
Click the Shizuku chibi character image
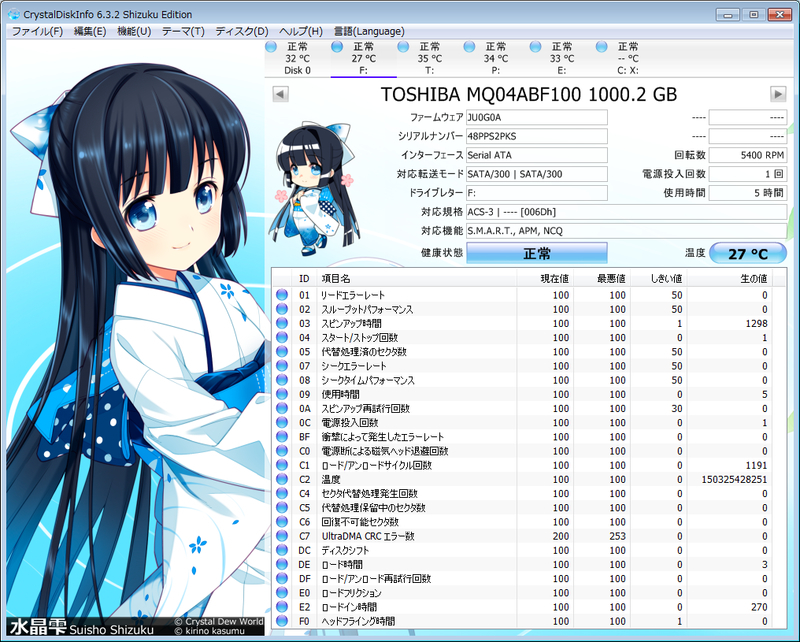314,189
